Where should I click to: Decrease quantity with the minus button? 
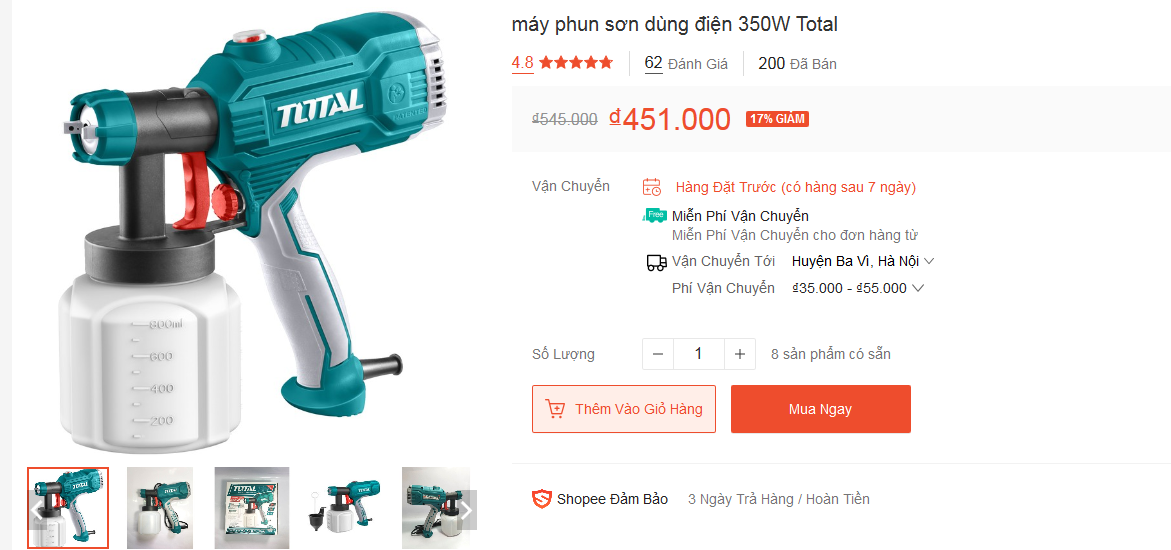pos(658,354)
